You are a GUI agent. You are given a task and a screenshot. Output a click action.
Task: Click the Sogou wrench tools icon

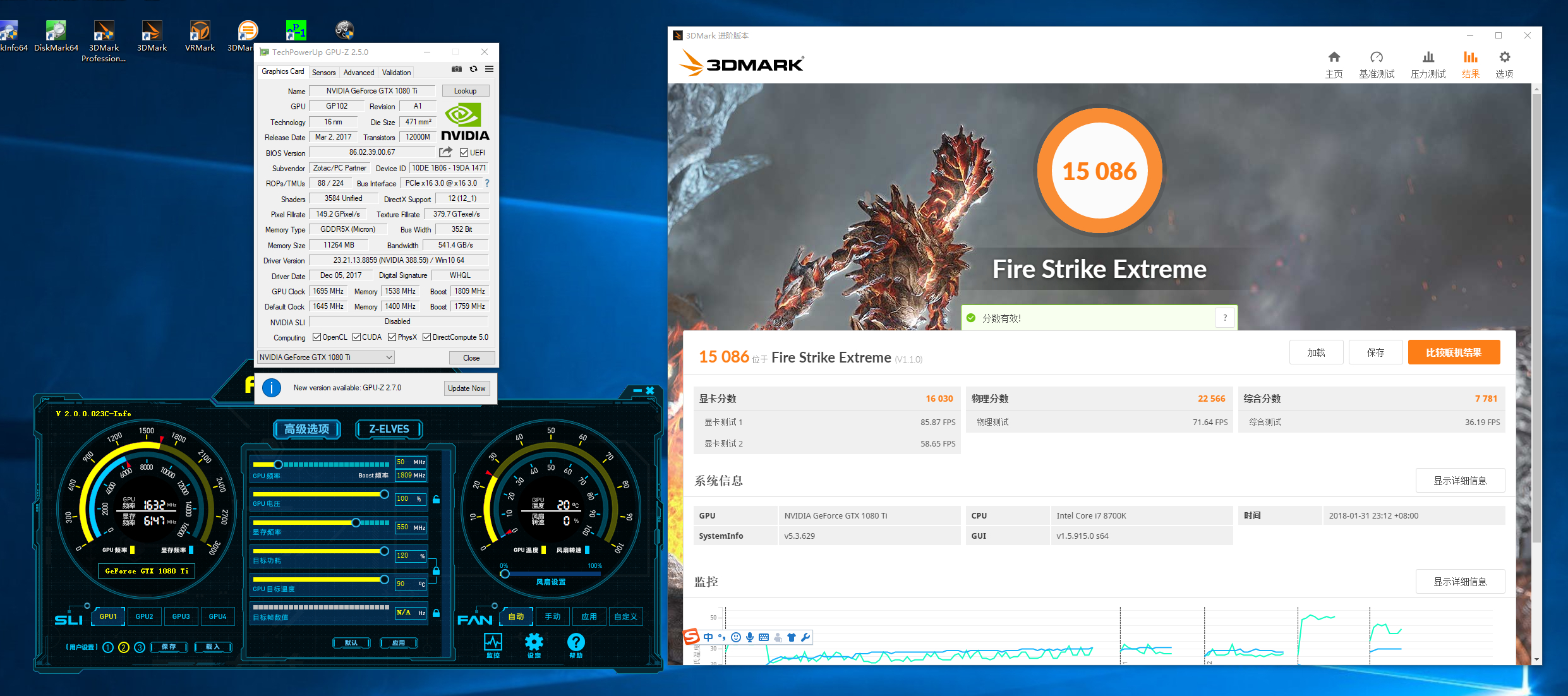(x=805, y=637)
